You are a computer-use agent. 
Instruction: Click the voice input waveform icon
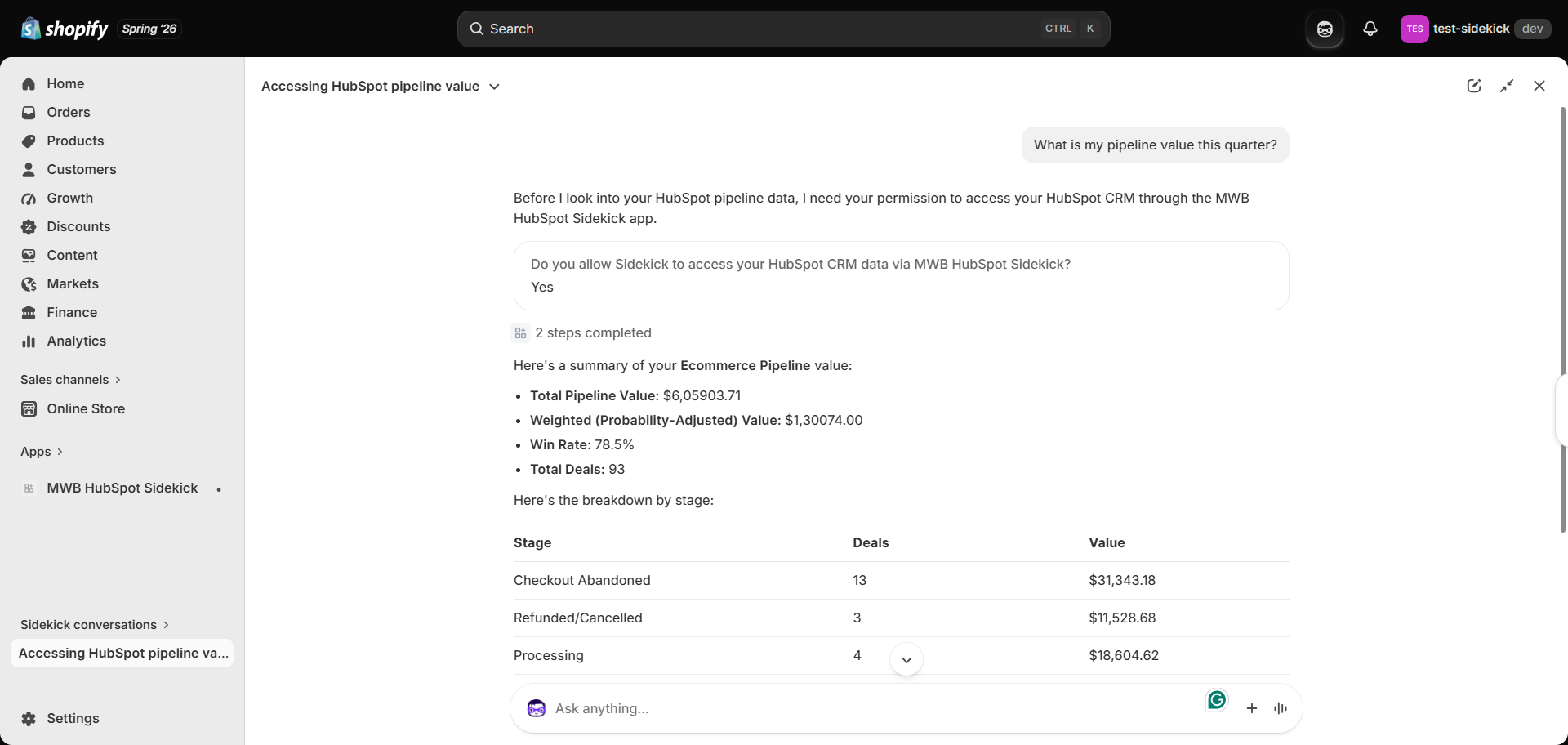coord(1280,708)
